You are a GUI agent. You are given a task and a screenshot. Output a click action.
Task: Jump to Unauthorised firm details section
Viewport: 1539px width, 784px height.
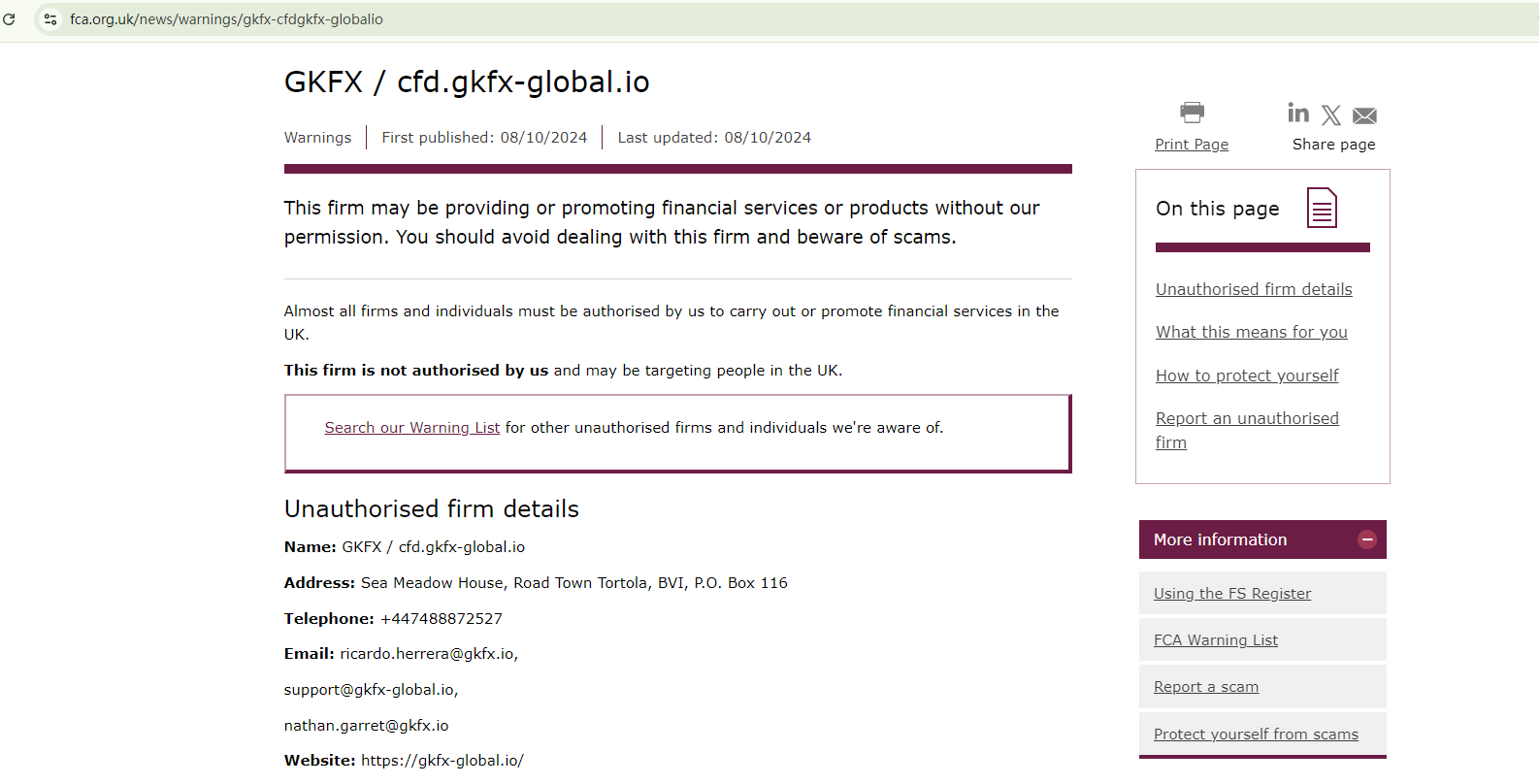coord(1254,289)
